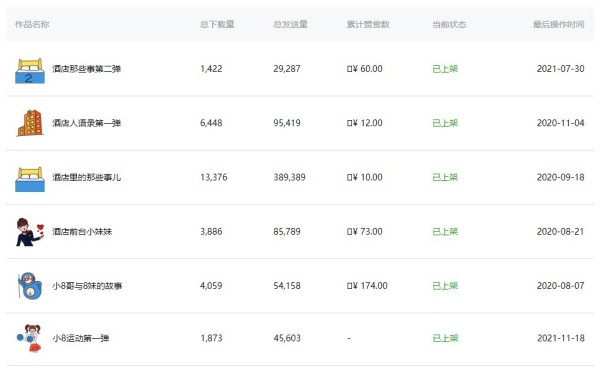The image size is (600, 373).
Task: Click the 最后操作时间 column header
Action: [x=559, y=24]
